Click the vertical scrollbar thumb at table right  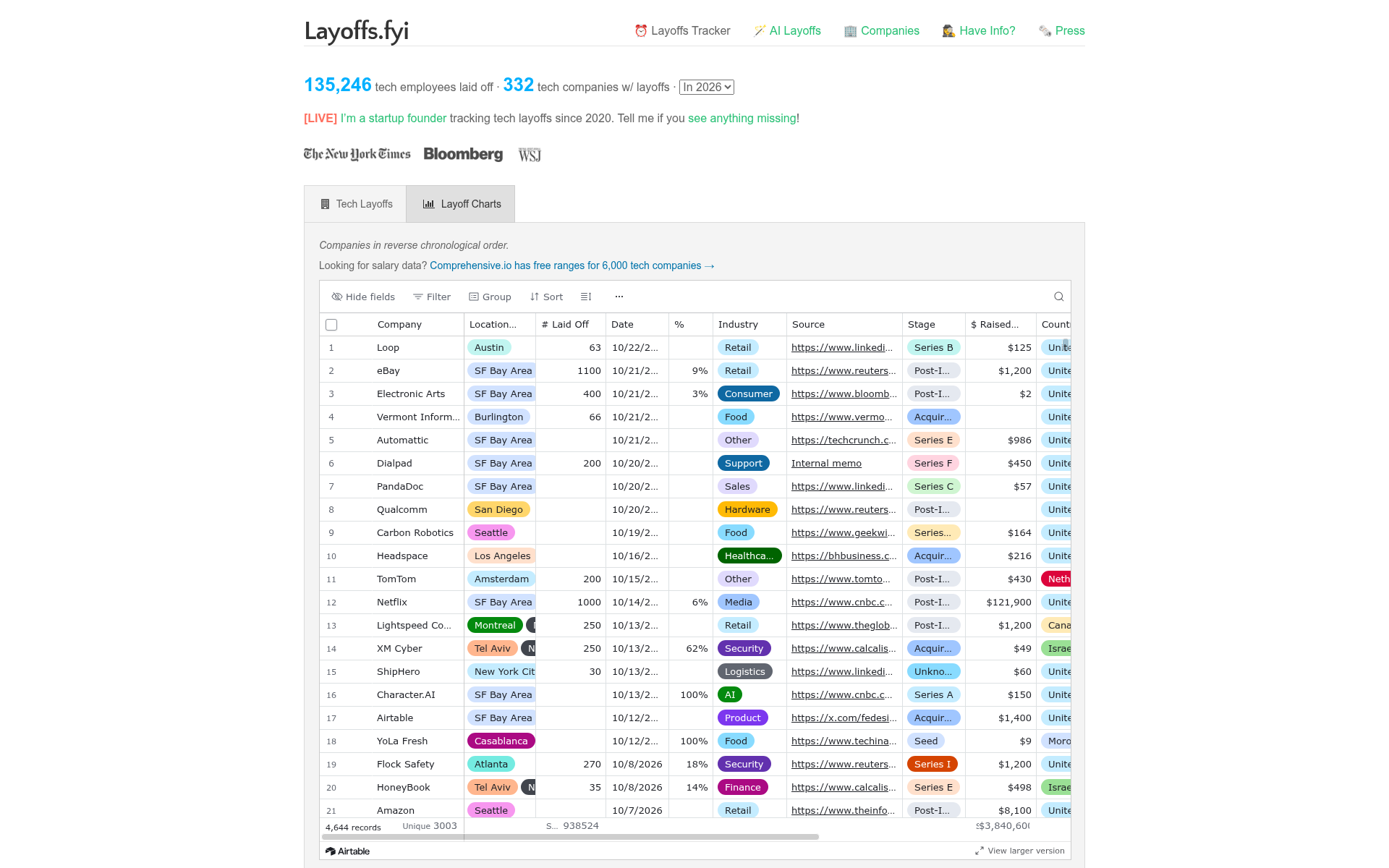click(x=1066, y=344)
